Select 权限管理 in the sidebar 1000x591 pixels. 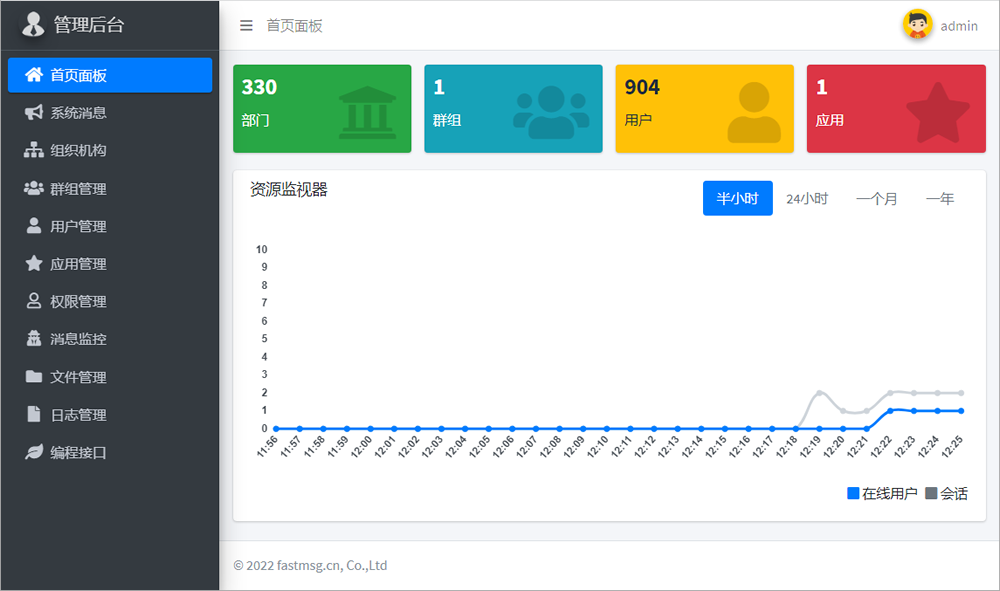pyautogui.click(x=110, y=301)
